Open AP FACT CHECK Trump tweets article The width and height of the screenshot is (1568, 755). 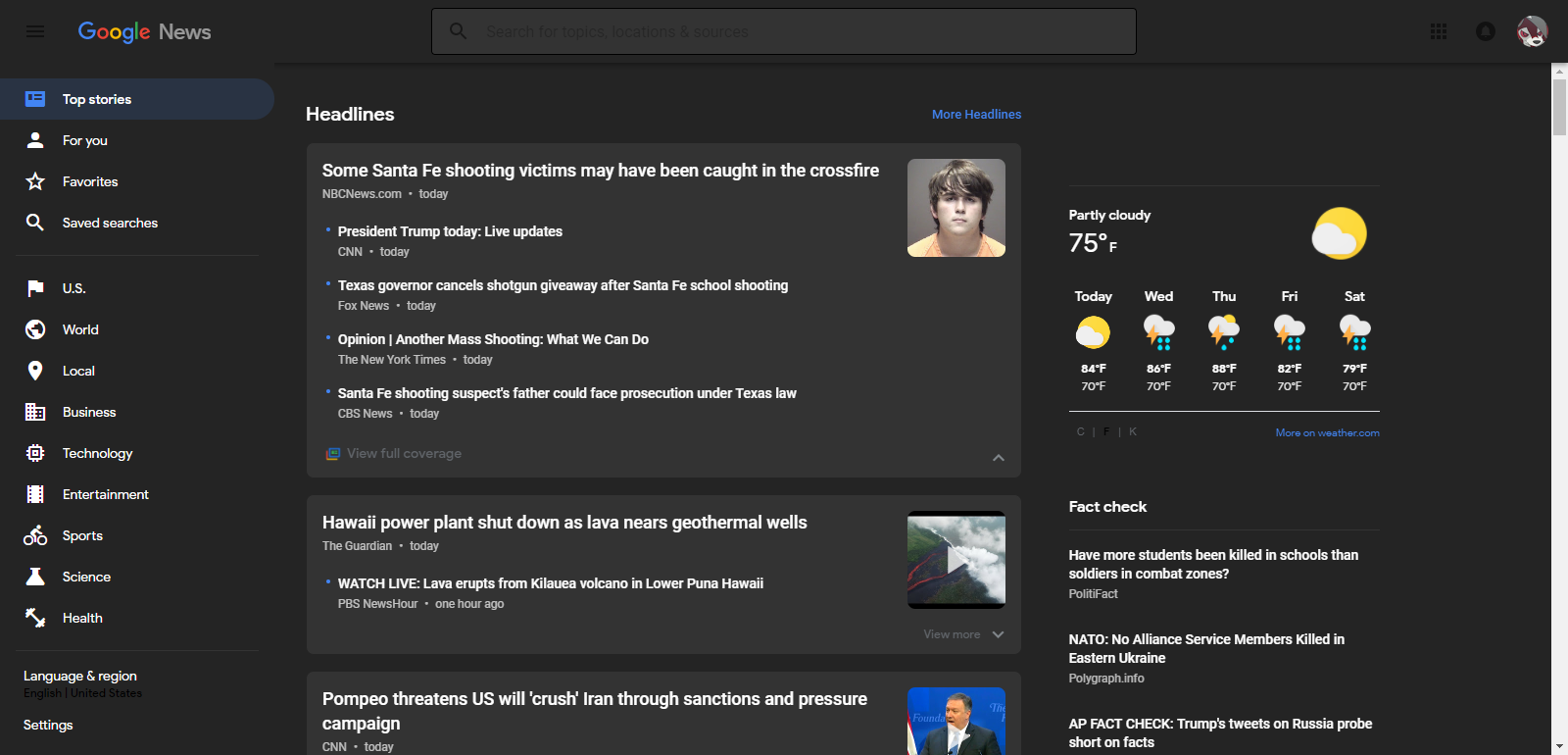(x=1220, y=732)
